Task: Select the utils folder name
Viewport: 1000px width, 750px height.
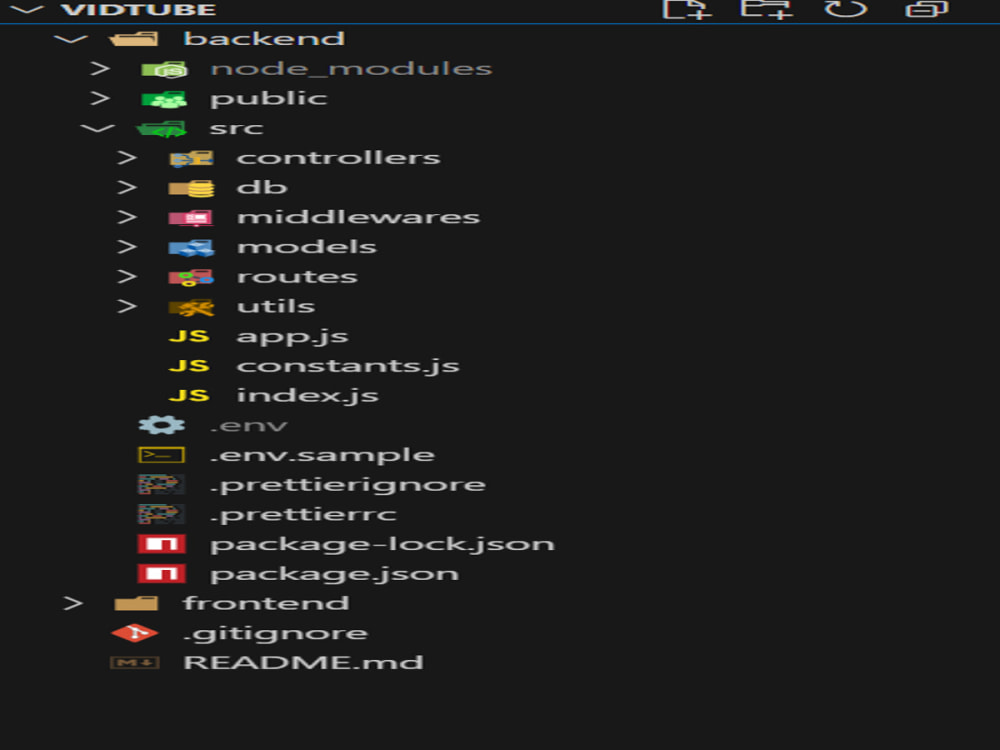Action: (x=276, y=306)
